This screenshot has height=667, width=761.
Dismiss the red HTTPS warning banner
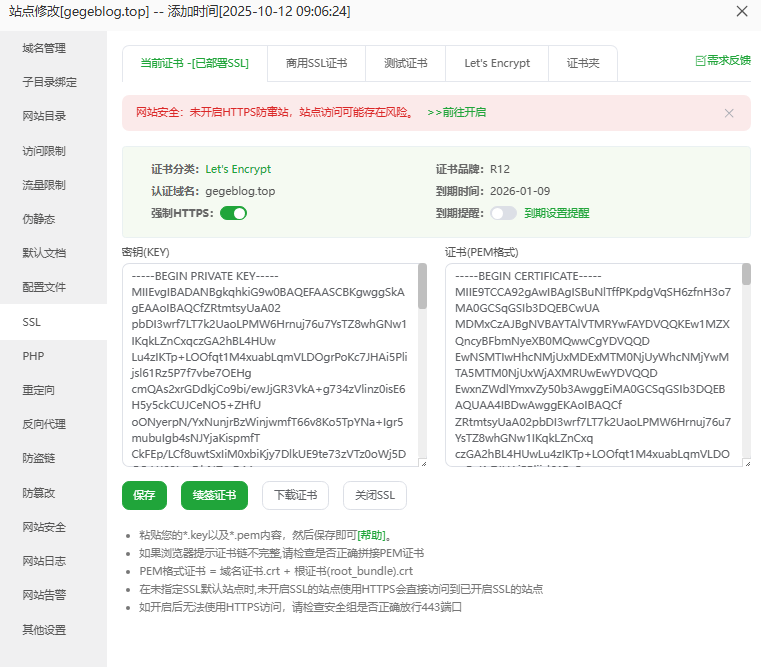tap(728, 113)
